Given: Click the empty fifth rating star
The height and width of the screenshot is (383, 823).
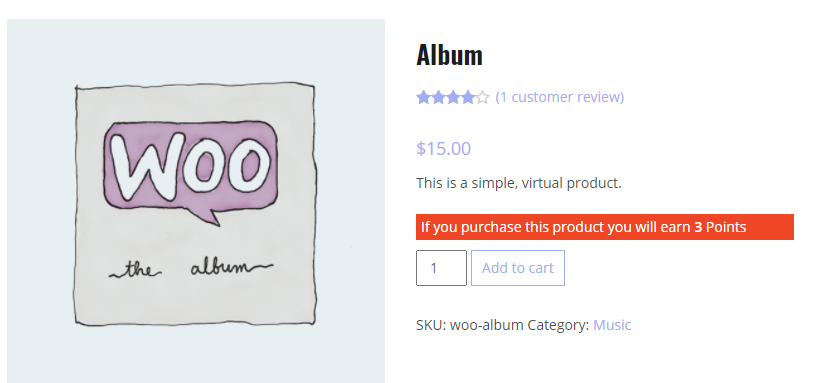Looking at the screenshot, I should [482, 98].
